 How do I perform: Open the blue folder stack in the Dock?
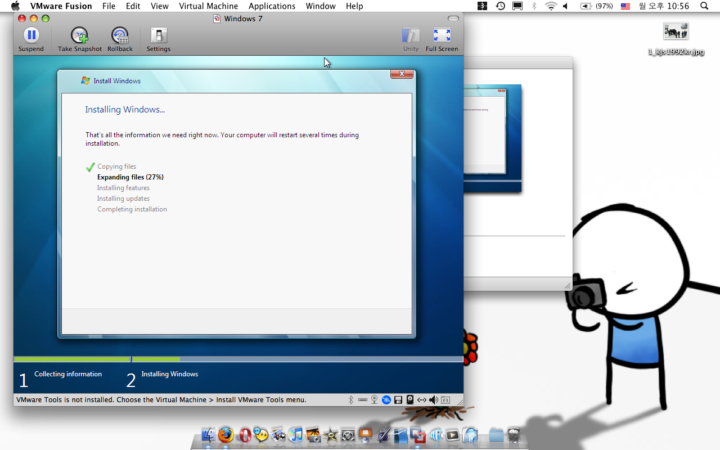pos(496,434)
